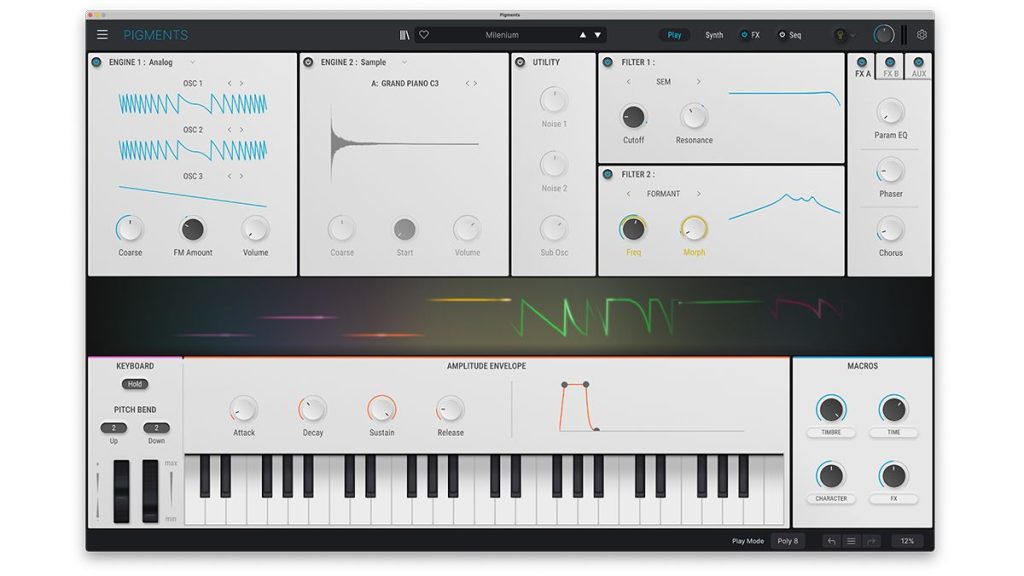
Task: Open the hamburger main menu
Action: click(x=102, y=35)
